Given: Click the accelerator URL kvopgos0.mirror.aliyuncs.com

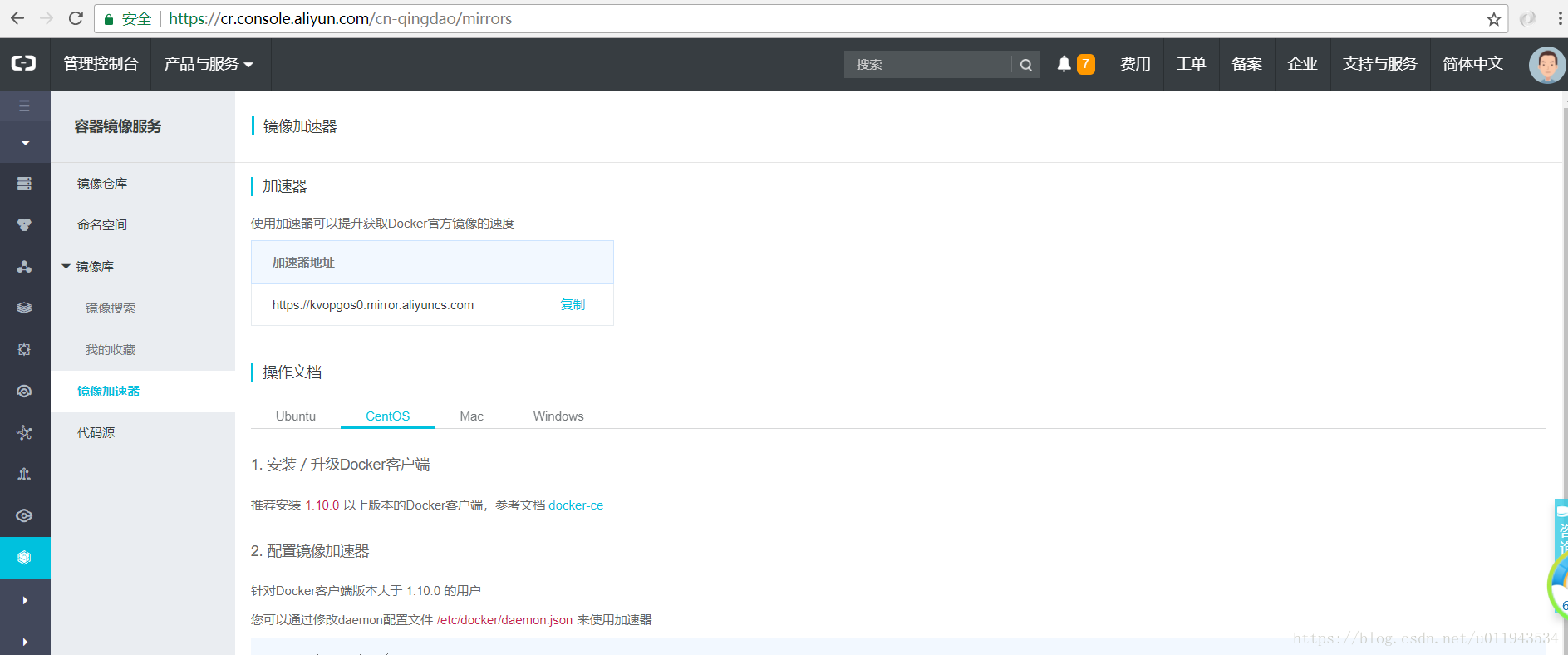Looking at the screenshot, I should pyautogui.click(x=373, y=305).
